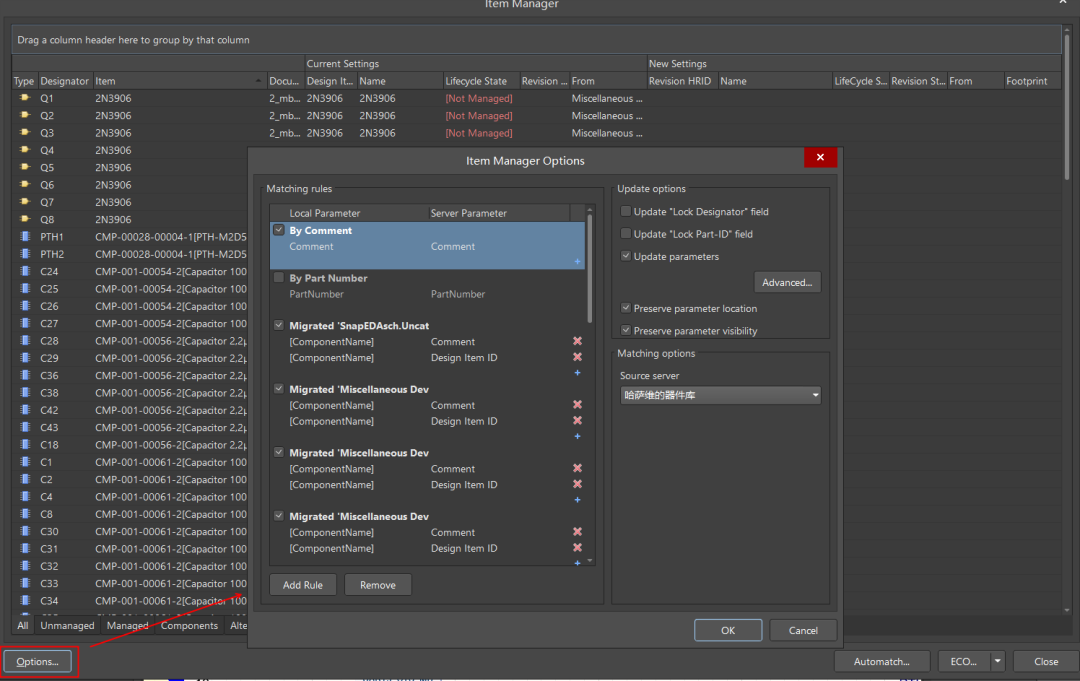
Task: Select the By Part Number rule title
Action: pos(329,278)
